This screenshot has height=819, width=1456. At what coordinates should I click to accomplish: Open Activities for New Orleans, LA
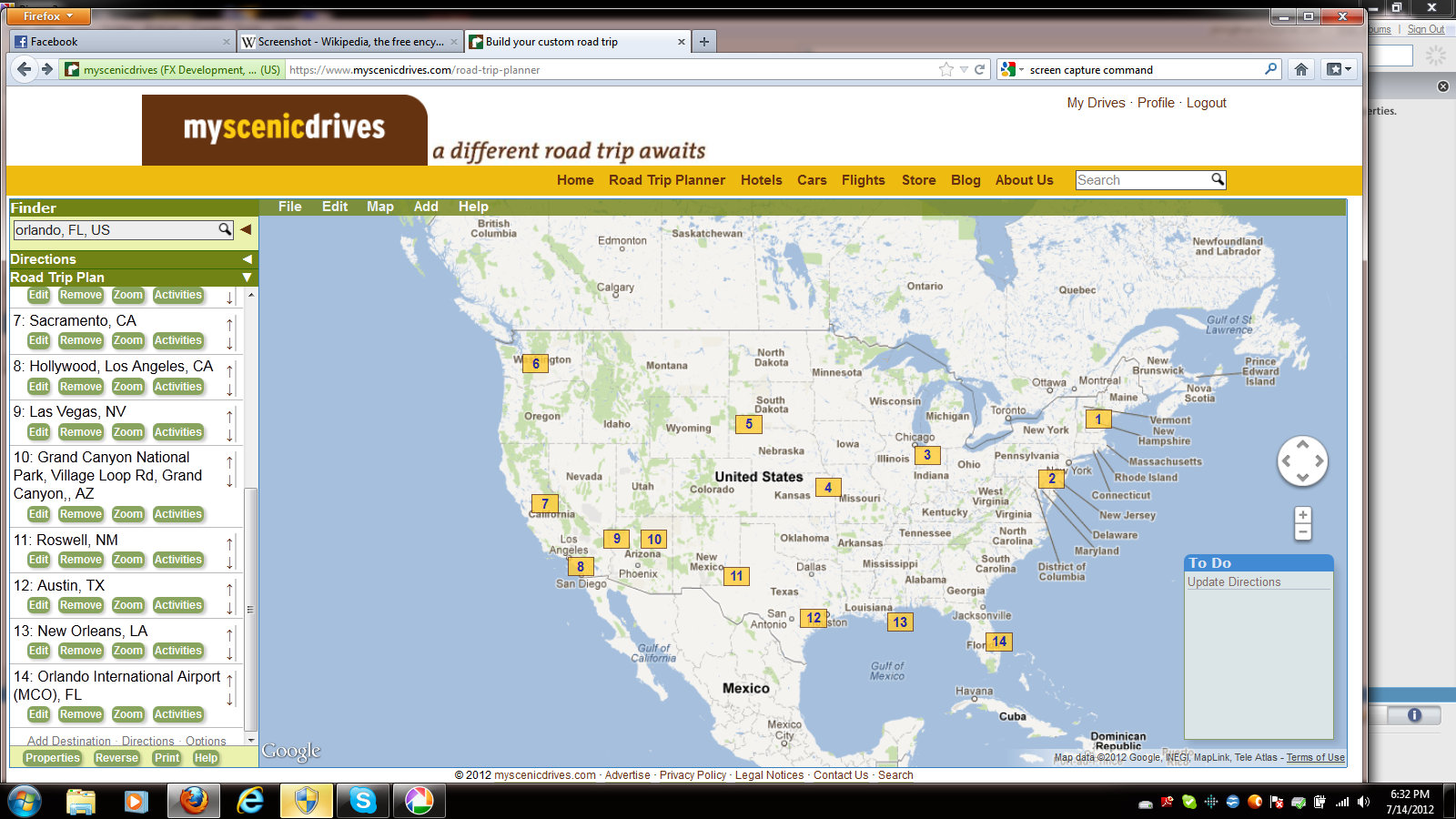[177, 651]
